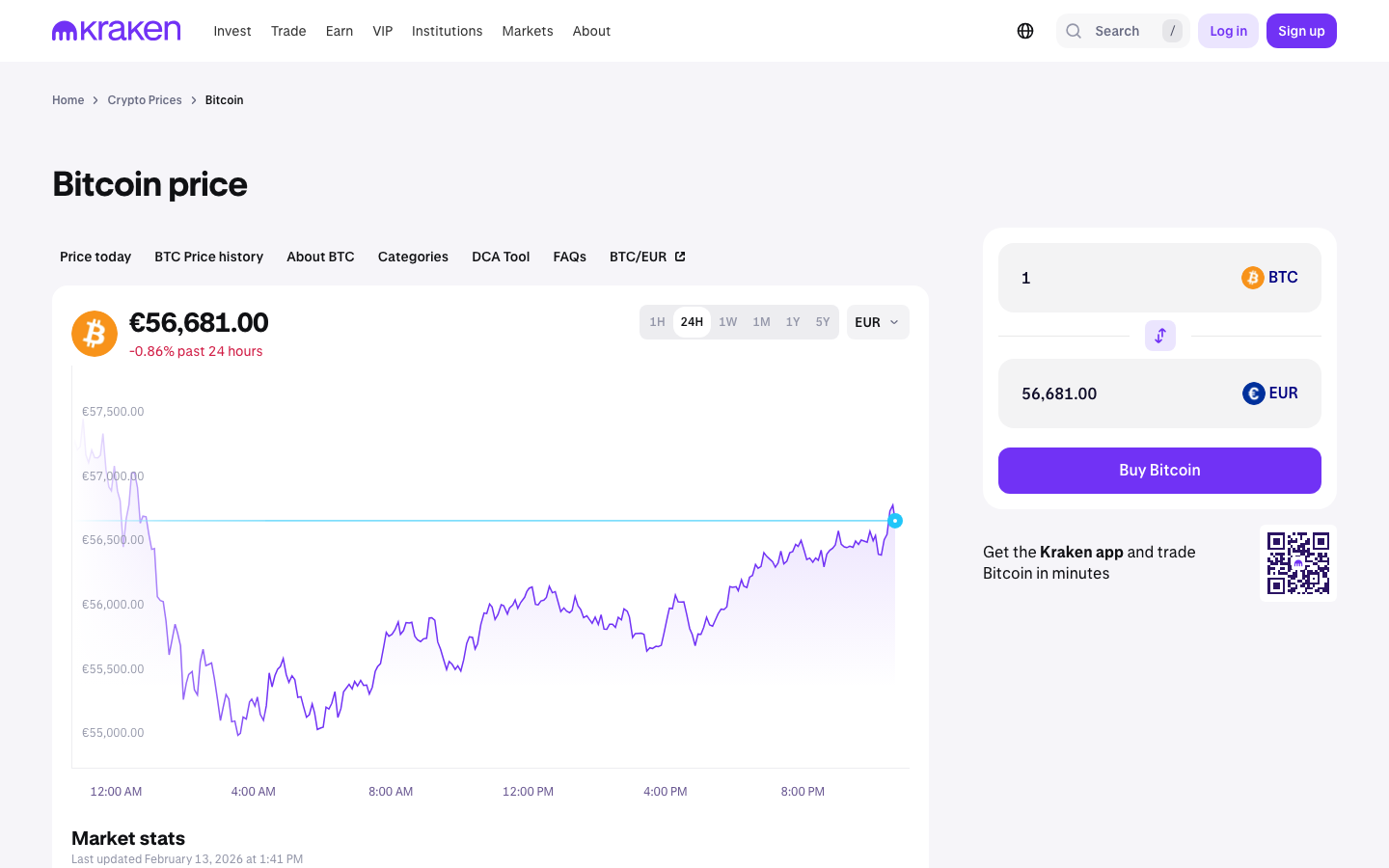The height and width of the screenshot is (868, 1389).
Task: Click the highlighted price point on the chart
Action: tap(894, 520)
